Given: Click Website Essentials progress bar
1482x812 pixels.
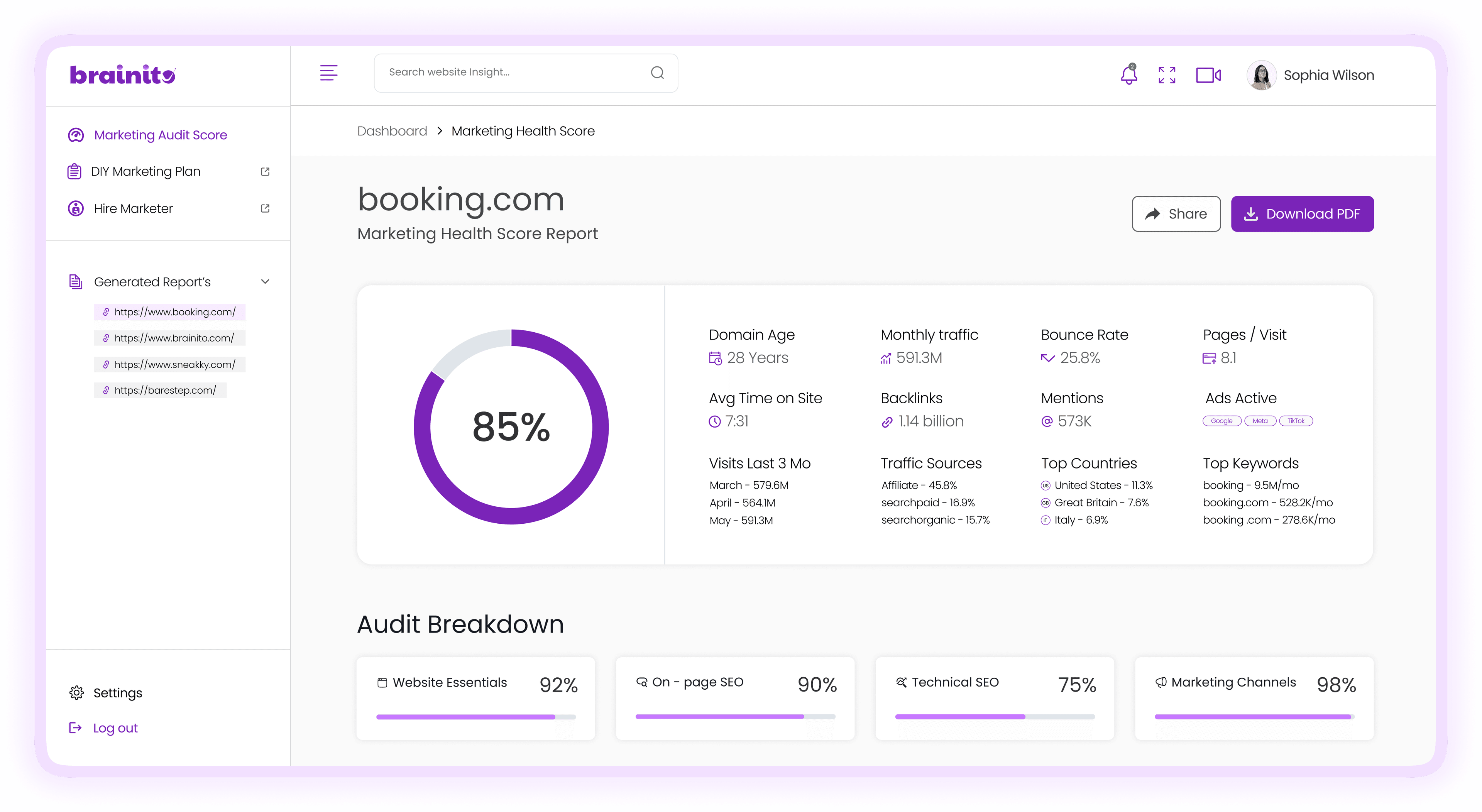Looking at the screenshot, I should click(476, 717).
